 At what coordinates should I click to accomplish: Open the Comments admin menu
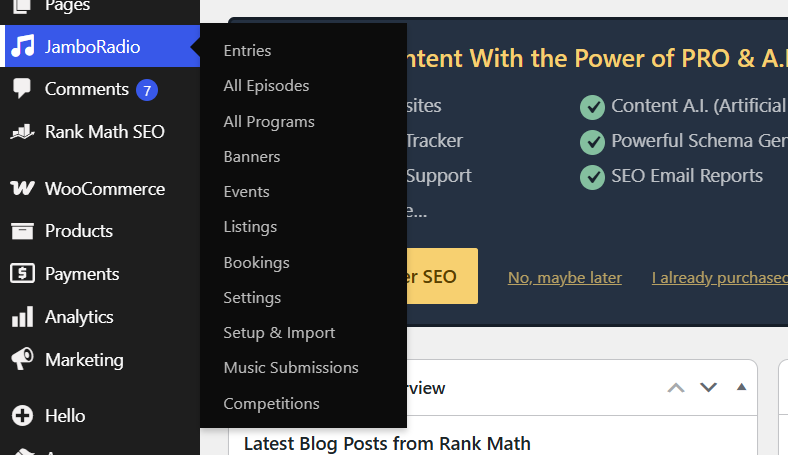click(x=87, y=89)
